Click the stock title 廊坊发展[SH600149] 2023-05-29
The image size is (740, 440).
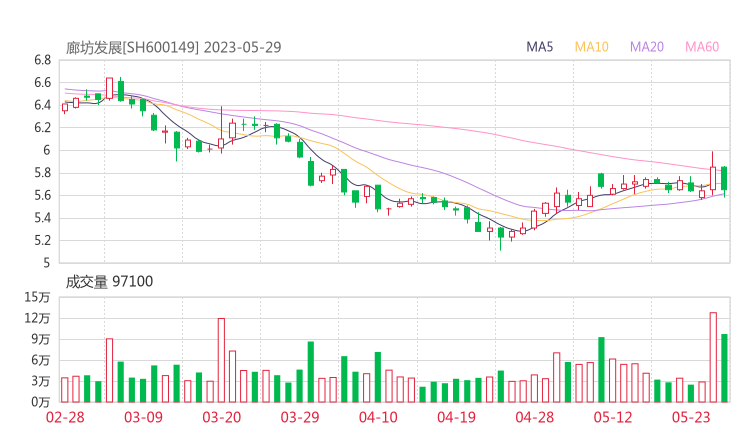click(173, 48)
